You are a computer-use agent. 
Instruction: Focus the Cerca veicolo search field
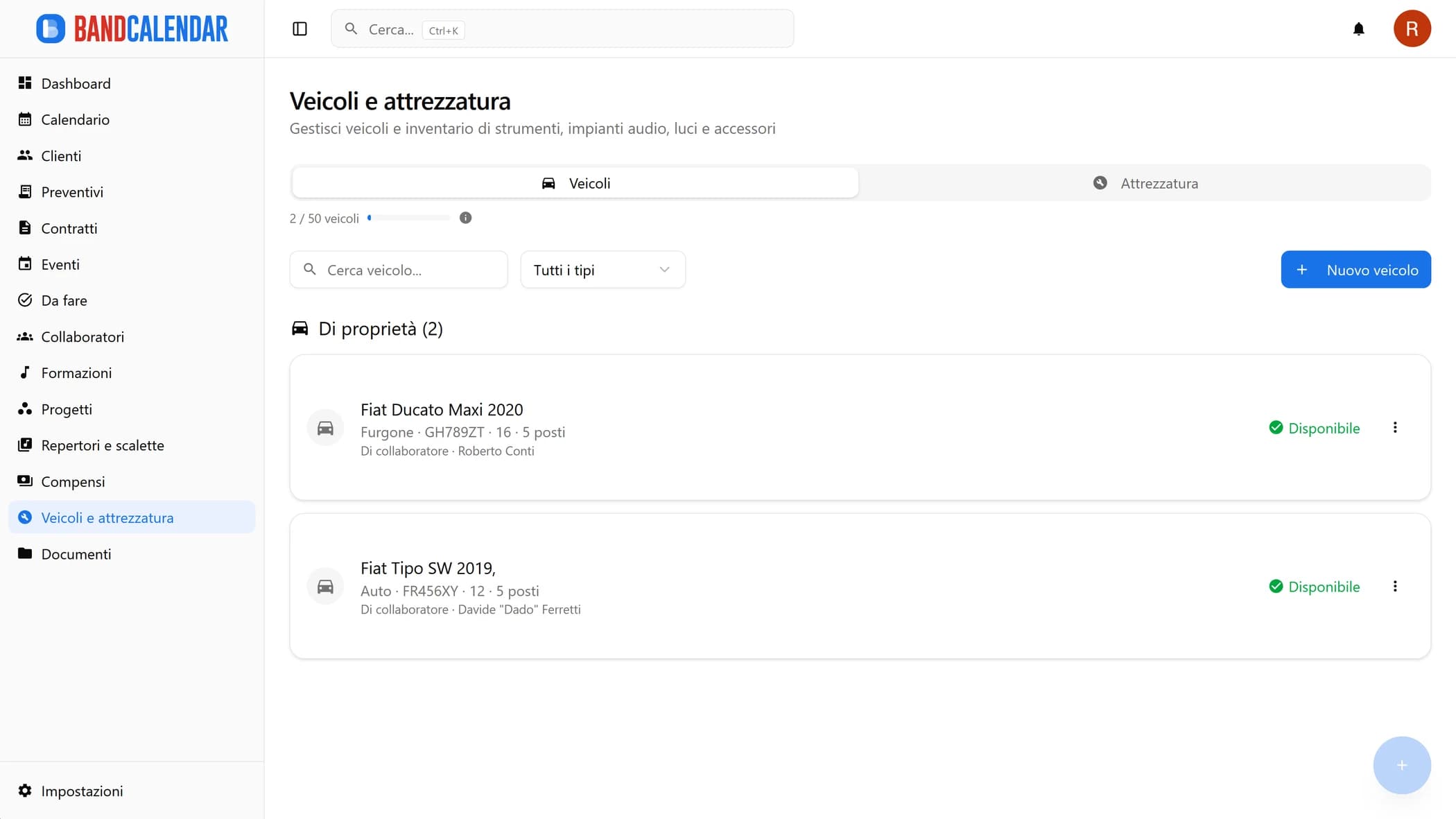tap(409, 270)
